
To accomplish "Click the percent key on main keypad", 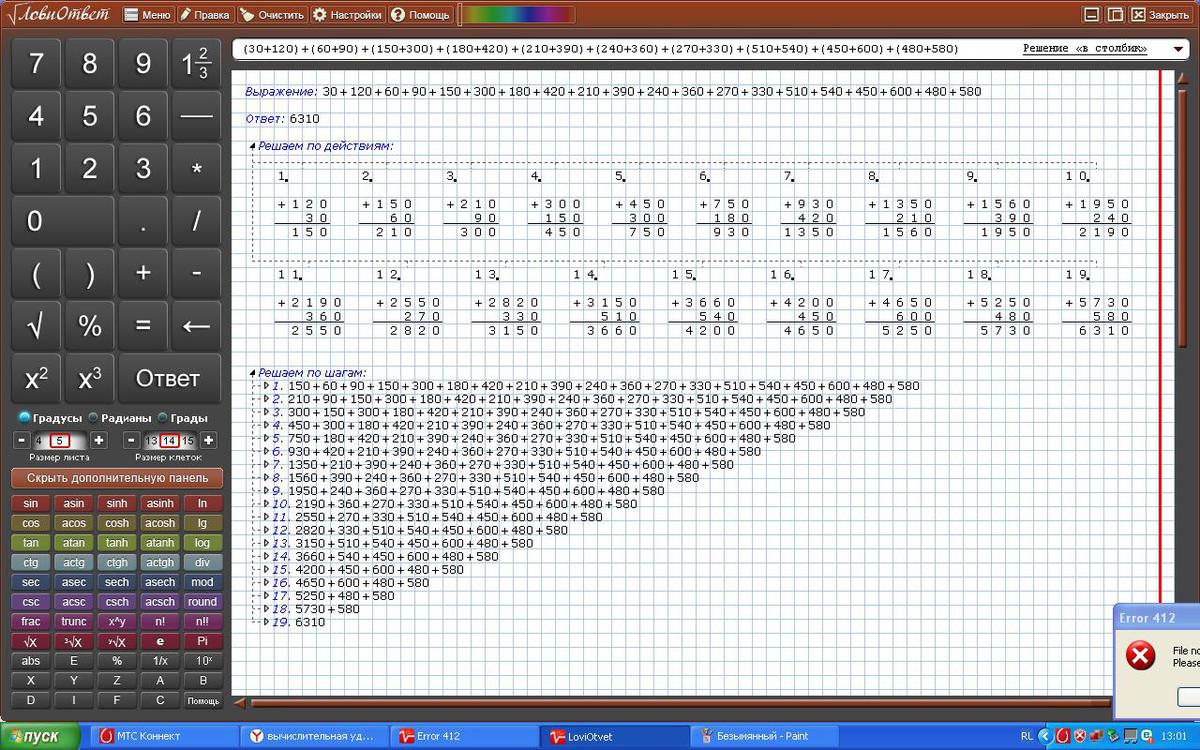I will (90, 325).
